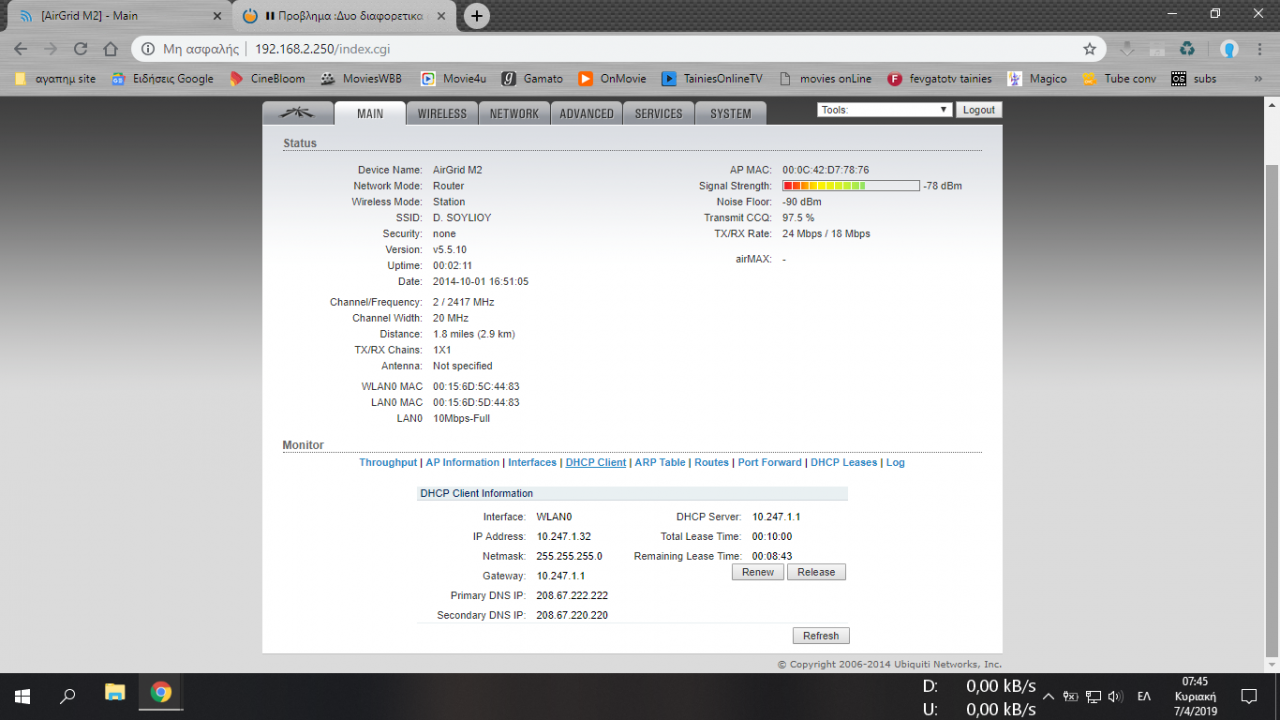Open the Throughput monitor link
Screen dimensions: 1280x720
click(388, 463)
